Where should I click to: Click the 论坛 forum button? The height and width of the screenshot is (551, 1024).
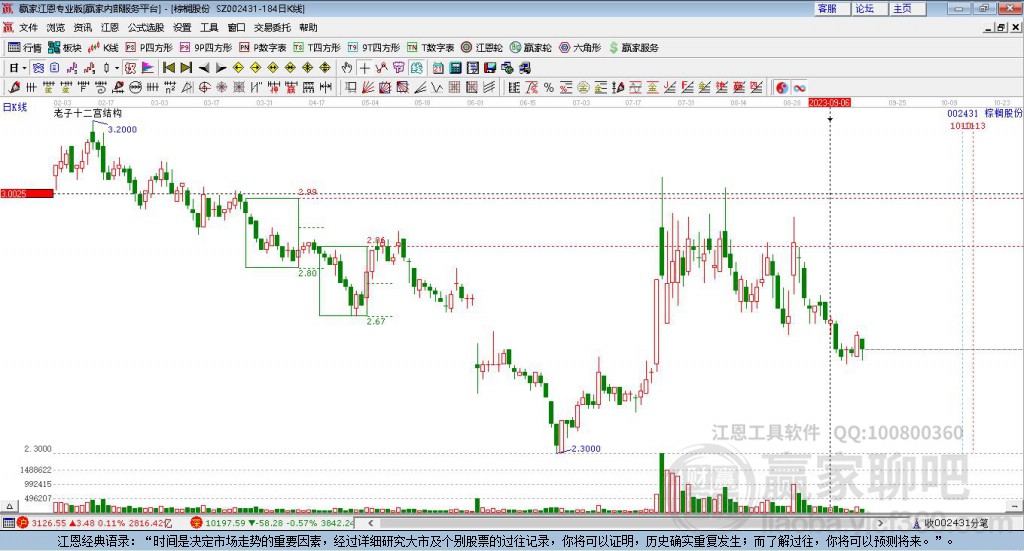pos(869,8)
